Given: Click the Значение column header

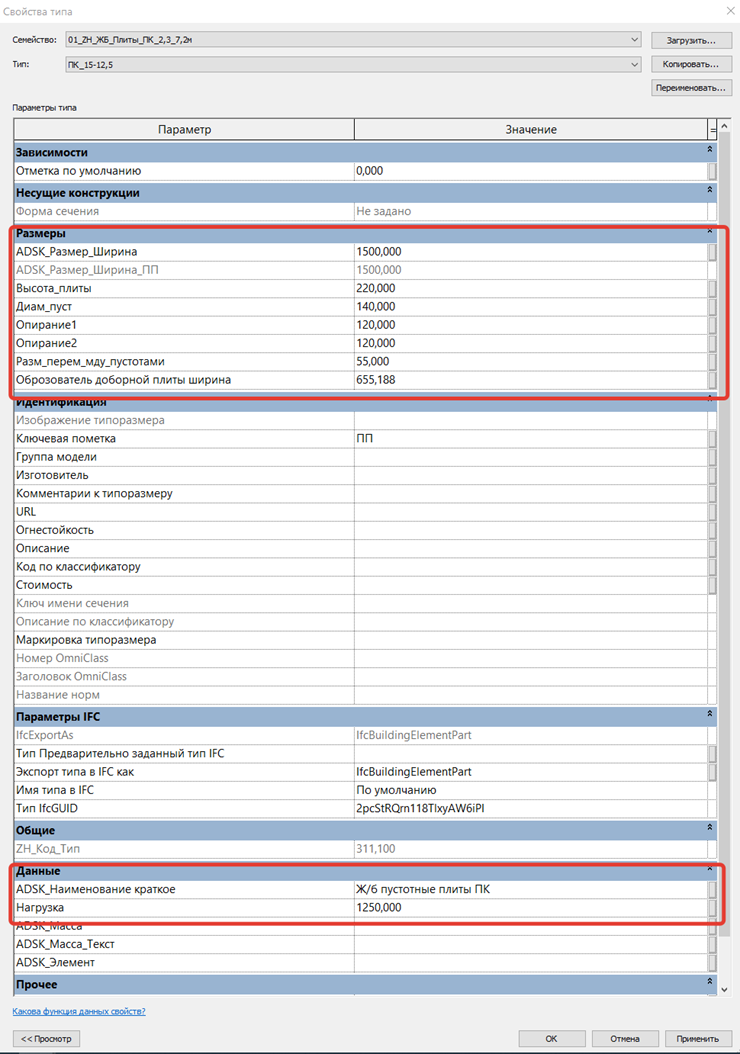Looking at the screenshot, I should coord(531,129).
